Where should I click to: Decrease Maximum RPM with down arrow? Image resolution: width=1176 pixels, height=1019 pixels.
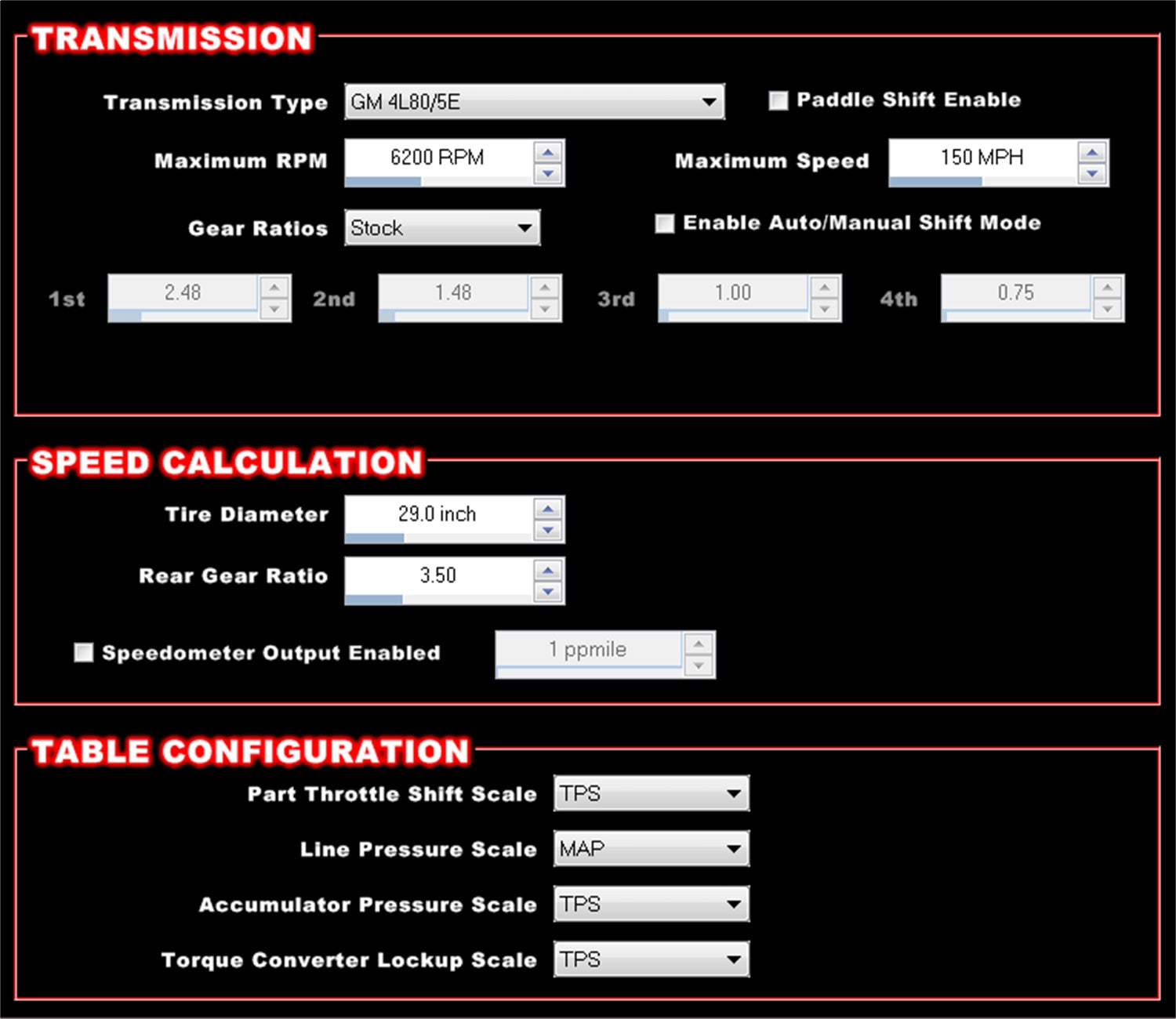click(548, 173)
